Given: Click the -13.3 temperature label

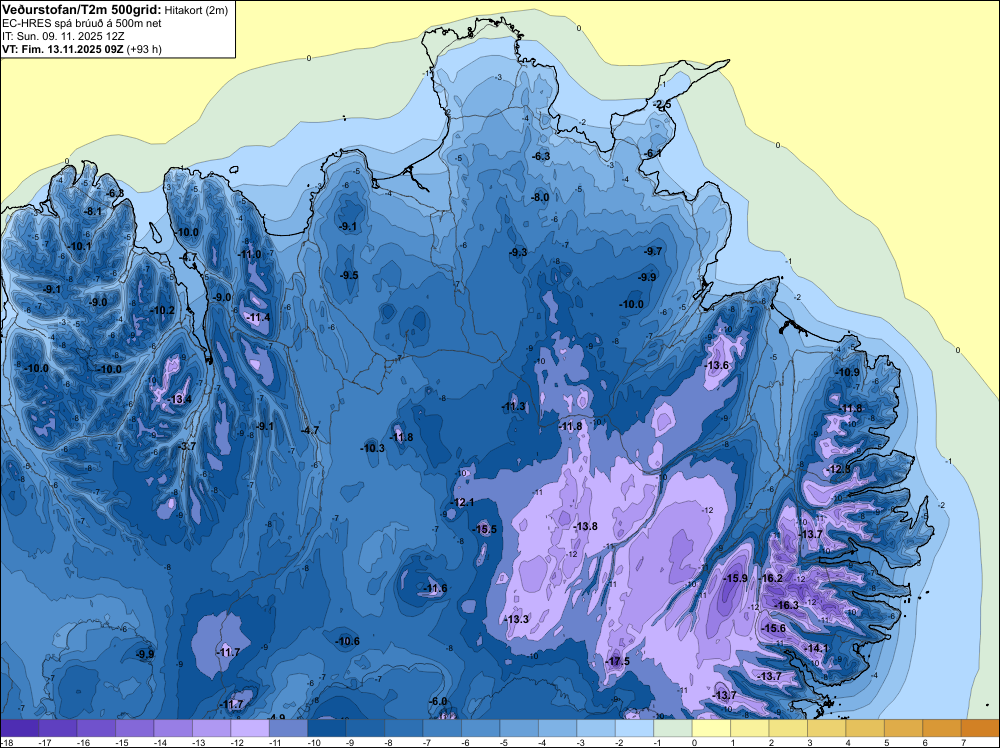Looking at the screenshot, I should click(x=517, y=619).
